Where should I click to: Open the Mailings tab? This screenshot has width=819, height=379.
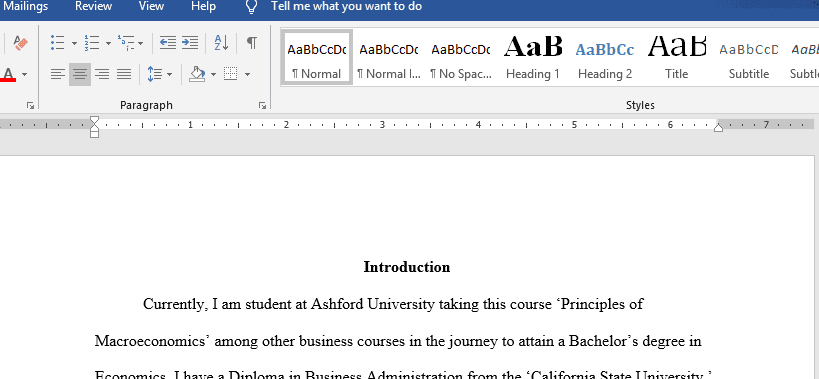[x=25, y=6]
